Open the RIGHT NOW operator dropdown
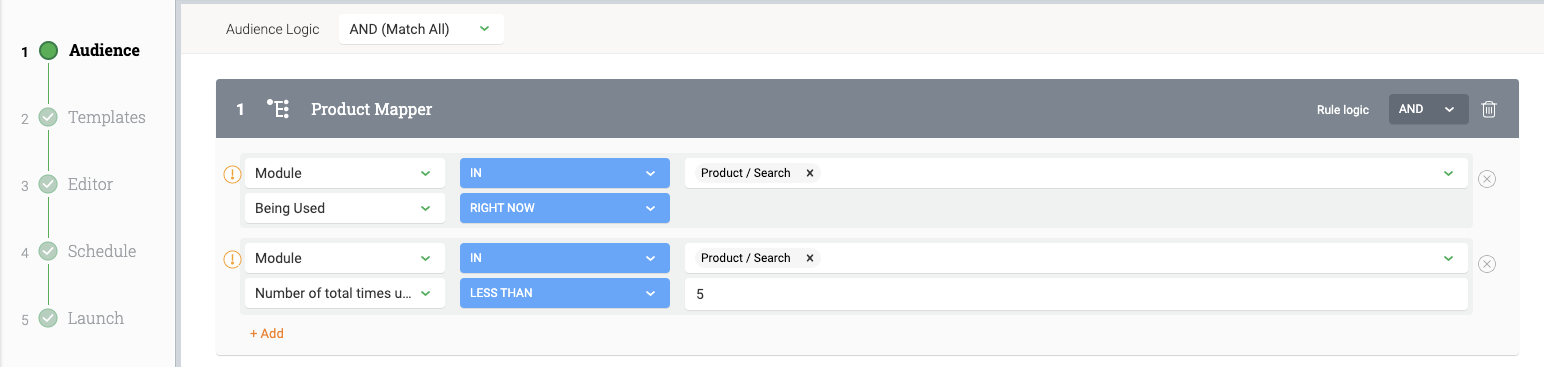 pos(565,208)
